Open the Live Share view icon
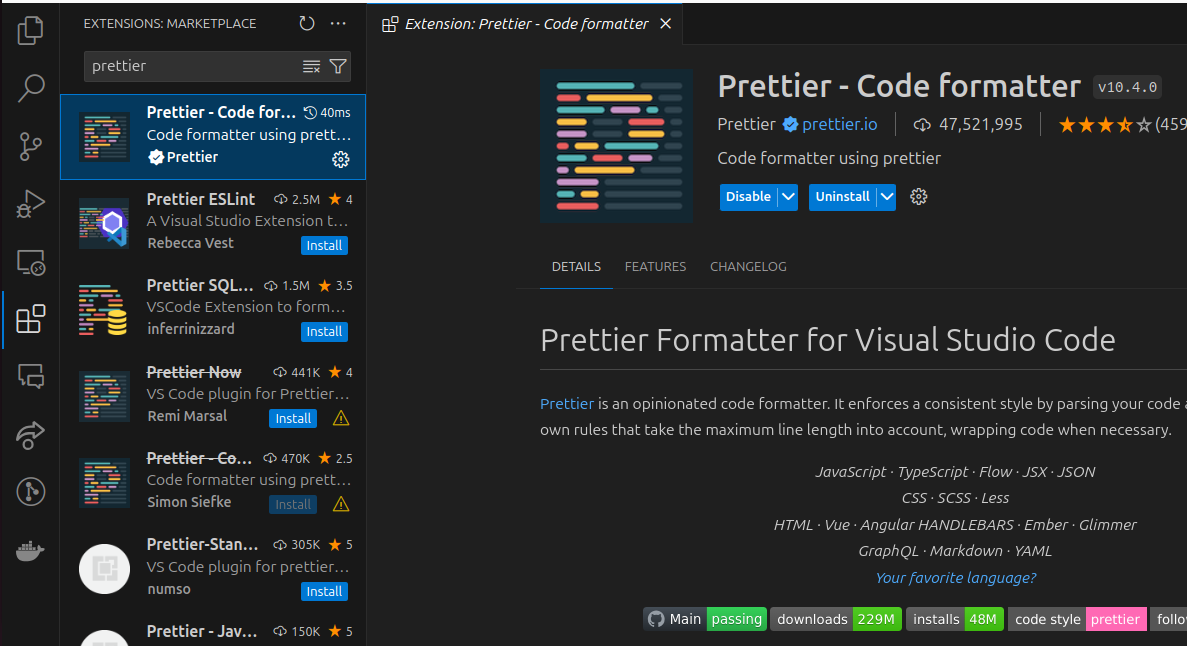The height and width of the screenshot is (646, 1187). pos(30,435)
